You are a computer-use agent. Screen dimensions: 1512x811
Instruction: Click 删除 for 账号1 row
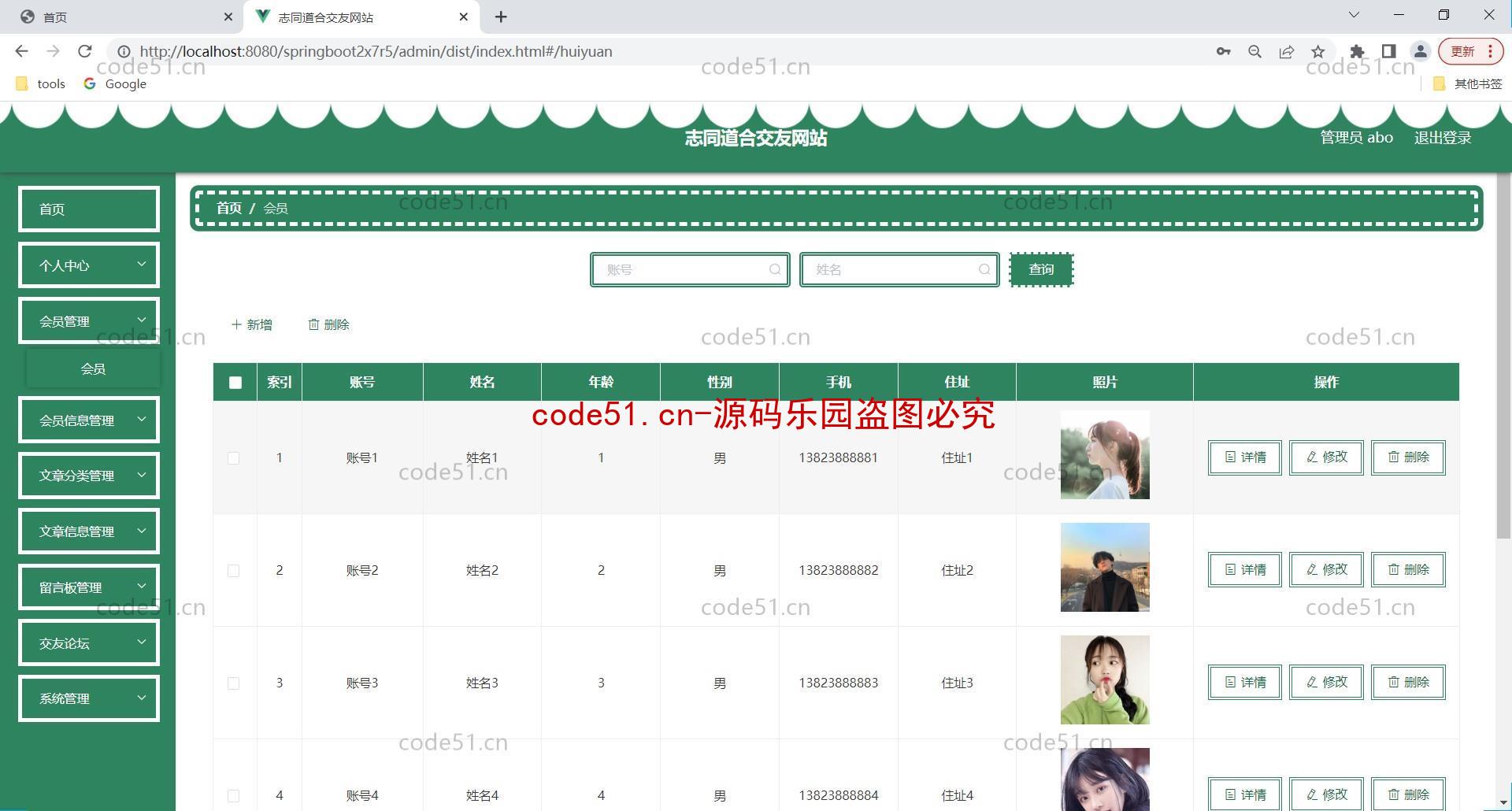(1408, 457)
